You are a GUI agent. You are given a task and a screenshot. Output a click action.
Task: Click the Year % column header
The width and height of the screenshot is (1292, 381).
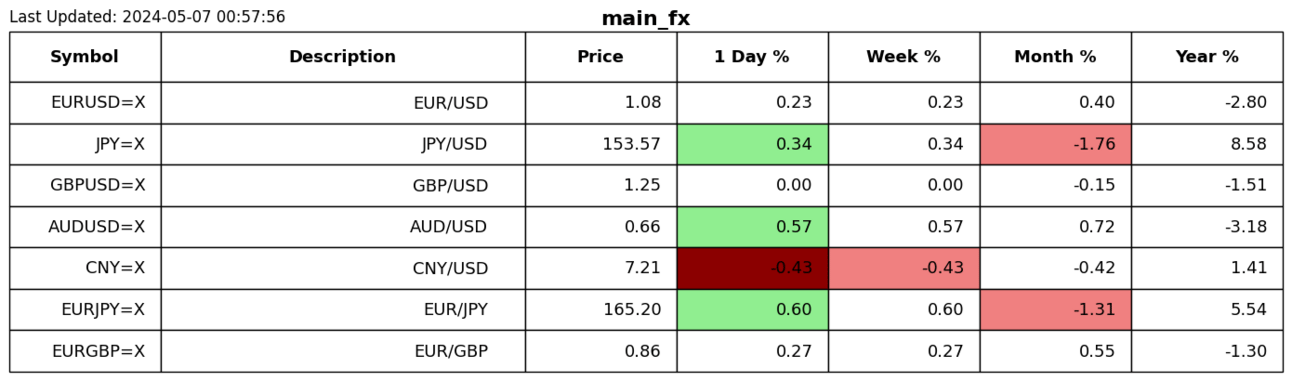1207,57
